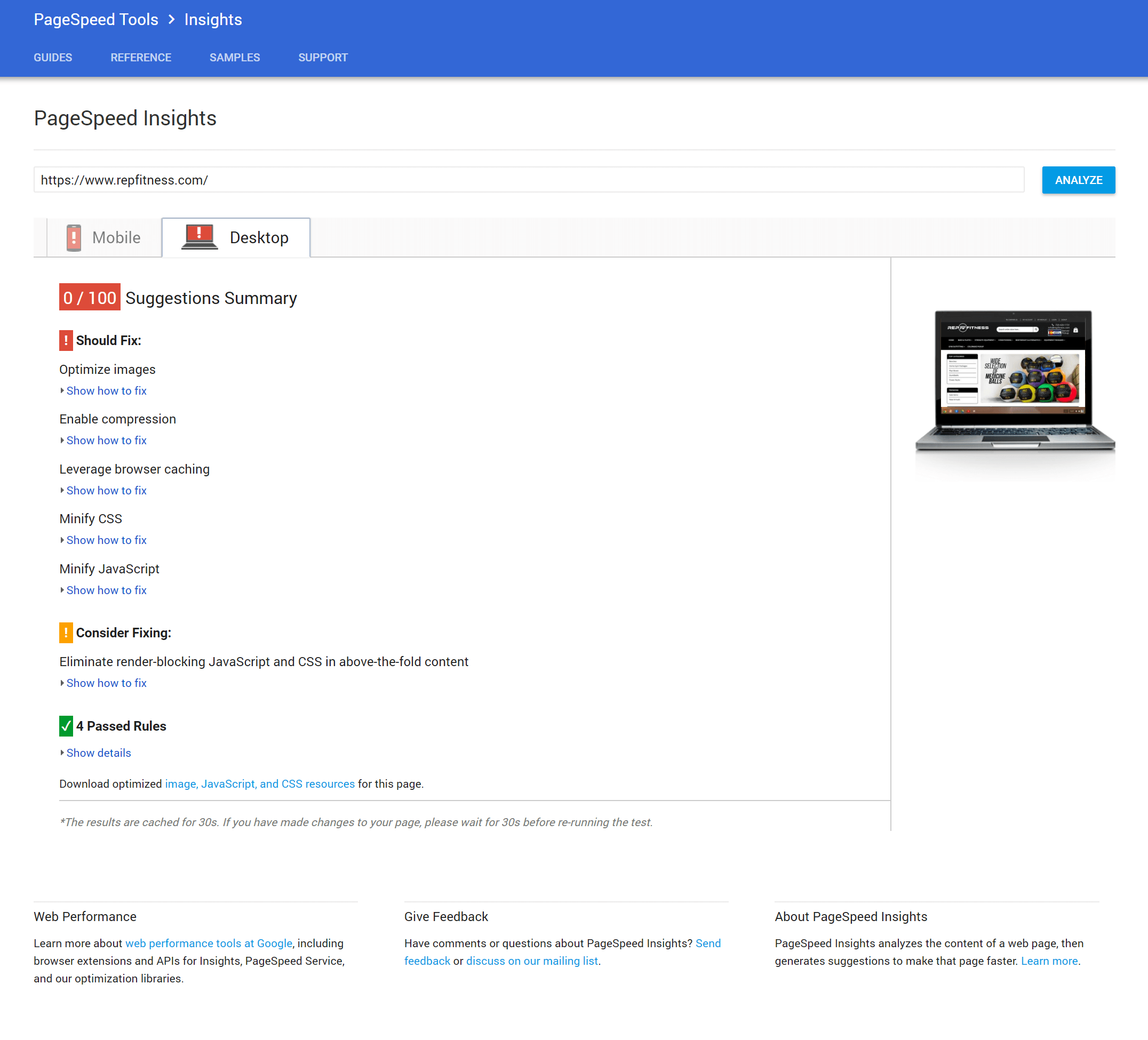Image resolution: width=1148 pixels, height=1040 pixels.
Task: Expand Show how to fix for Minify JavaScript
Action: coord(107,590)
